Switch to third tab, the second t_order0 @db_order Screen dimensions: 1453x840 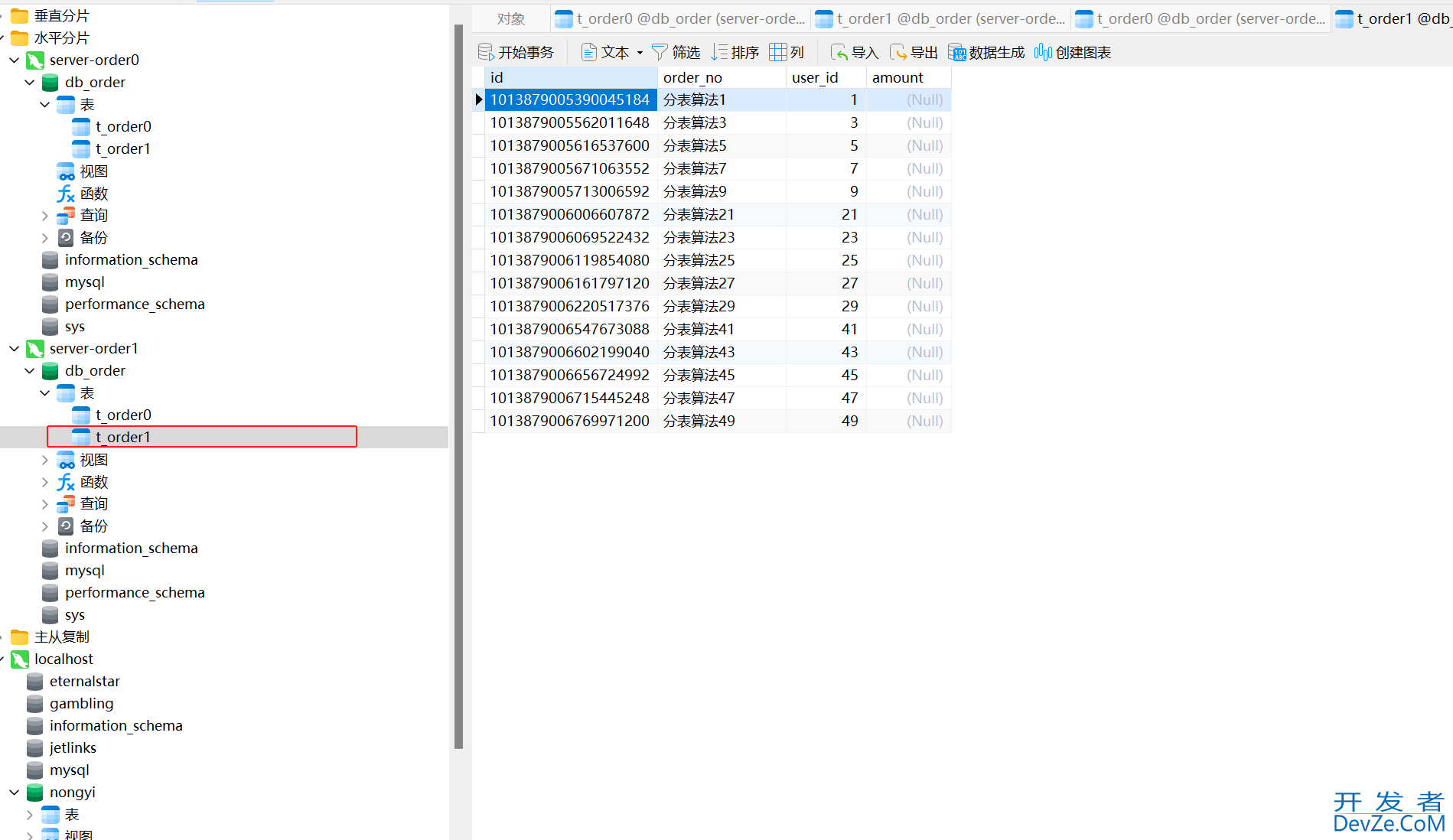(1201, 18)
